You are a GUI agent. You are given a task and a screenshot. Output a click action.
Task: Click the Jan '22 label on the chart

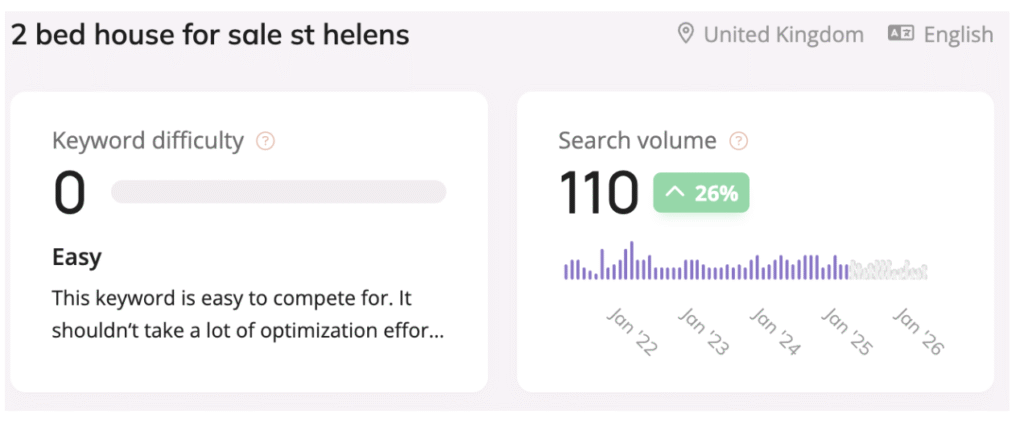[633, 332]
